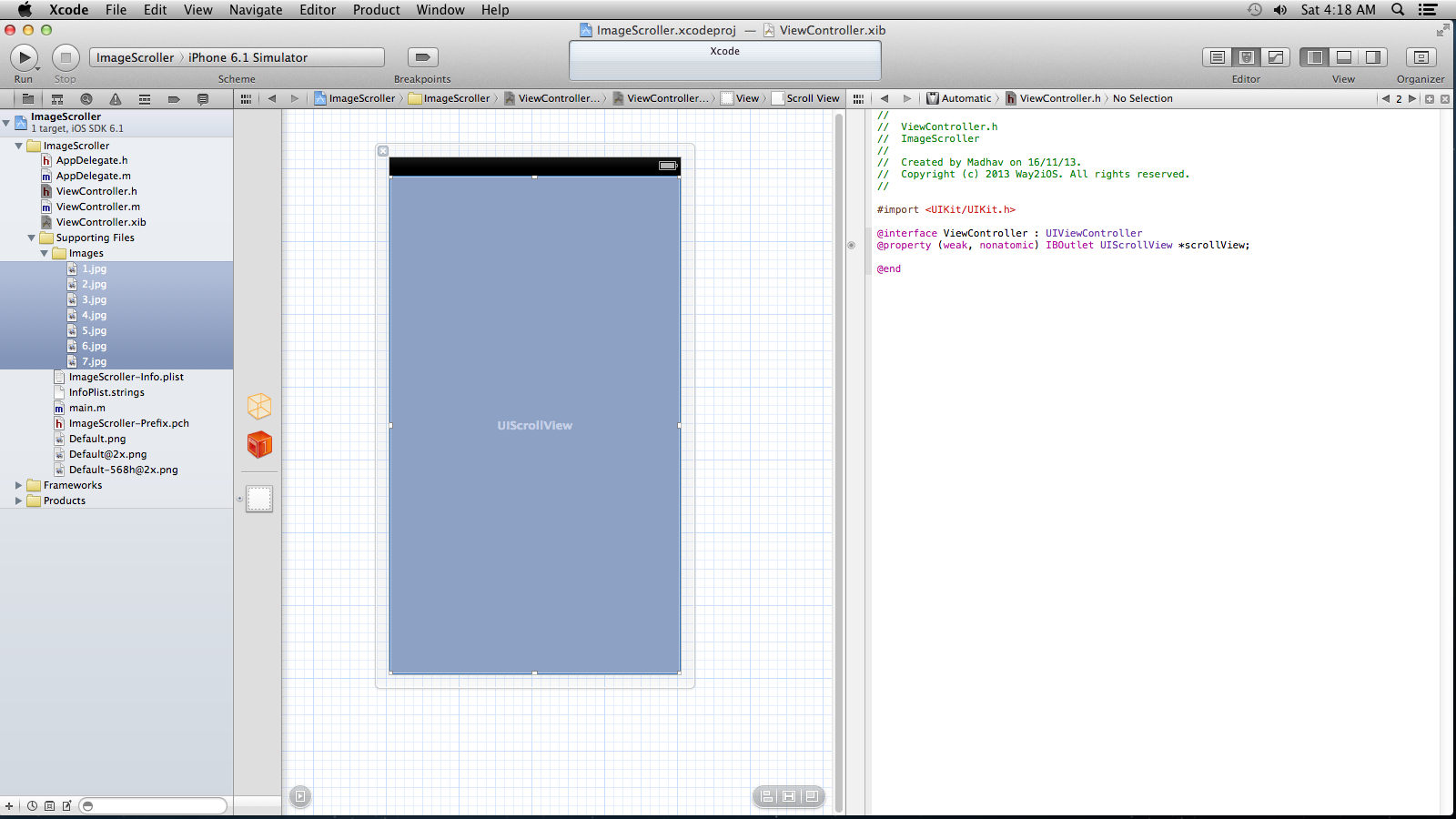This screenshot has height=819, width=1456.
Task: Select the First Responder red cube
Action: (x=259, y=445)
